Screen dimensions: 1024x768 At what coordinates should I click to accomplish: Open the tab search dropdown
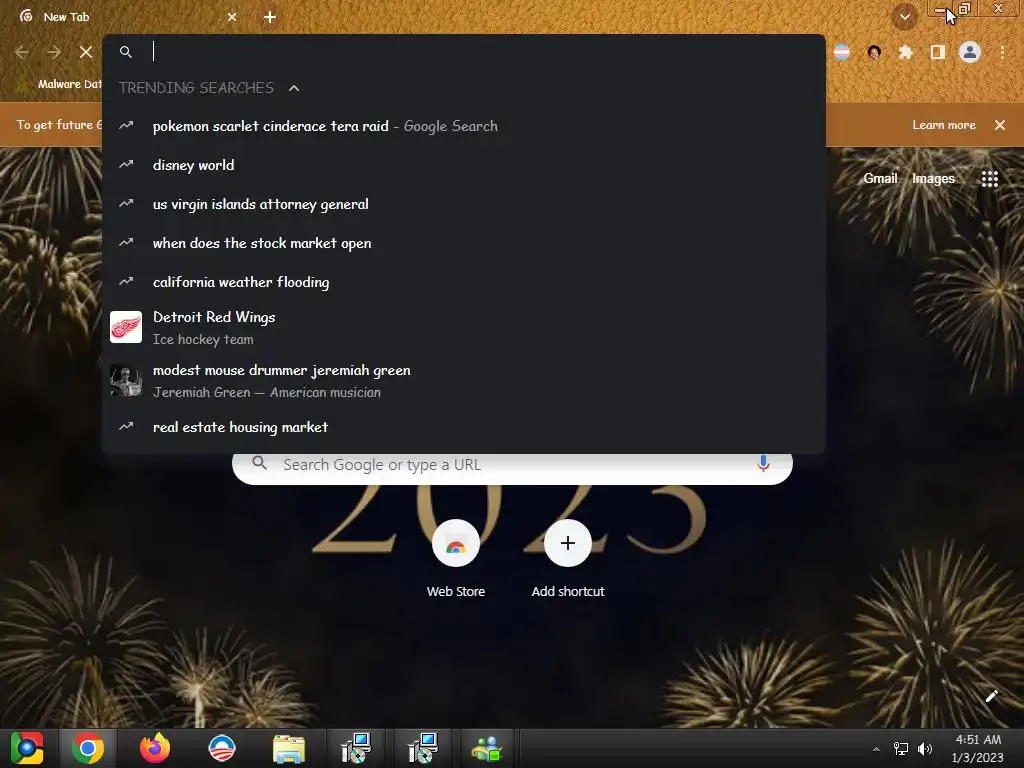(x=904, y=17)
